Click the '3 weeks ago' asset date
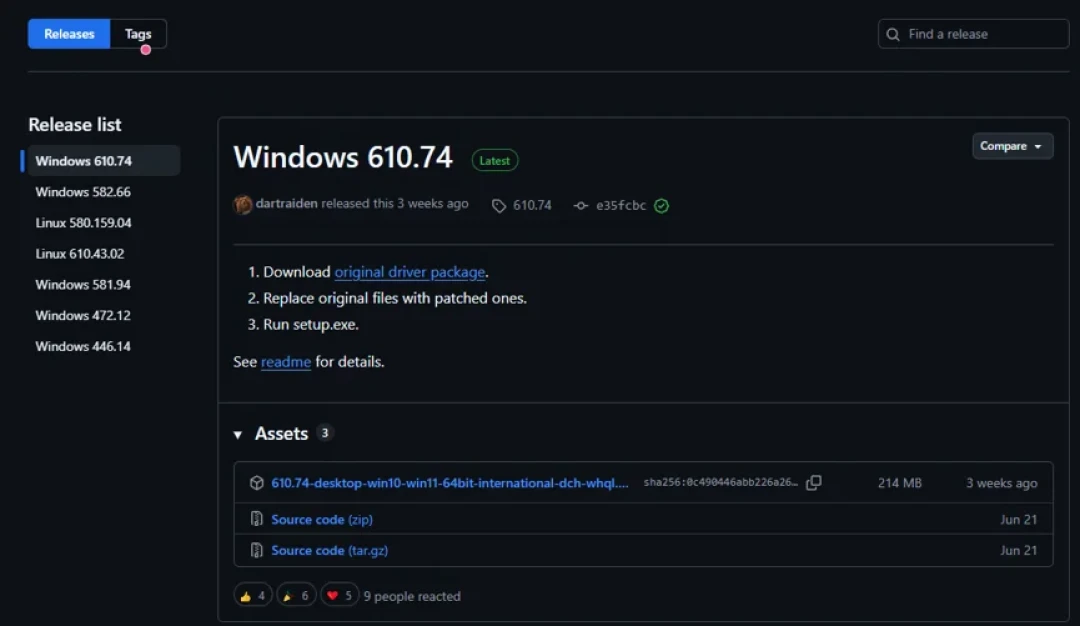 pos(1001,483)
